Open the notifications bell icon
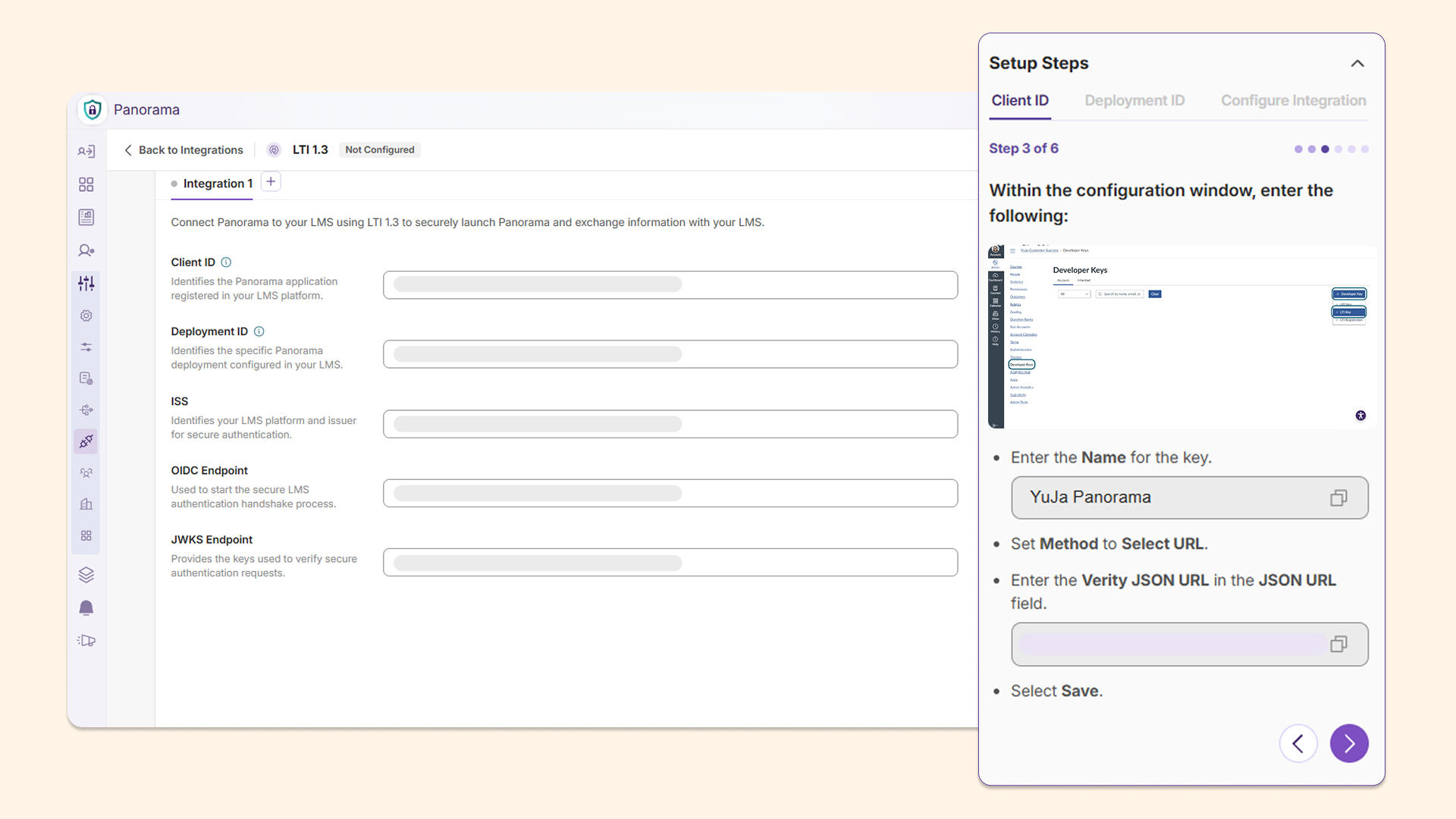 (x=86, y=608)
